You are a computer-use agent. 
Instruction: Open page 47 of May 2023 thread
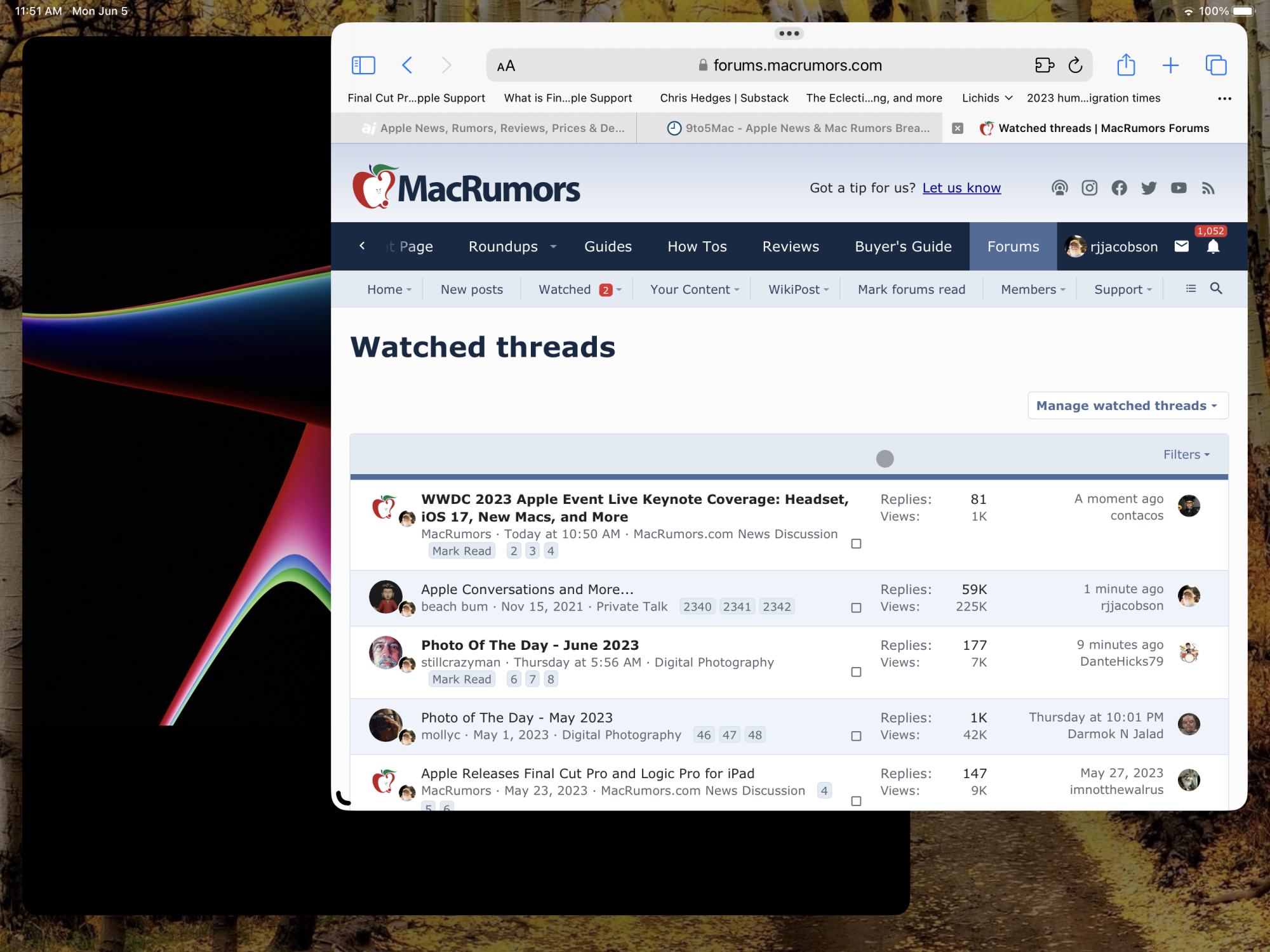729,735
